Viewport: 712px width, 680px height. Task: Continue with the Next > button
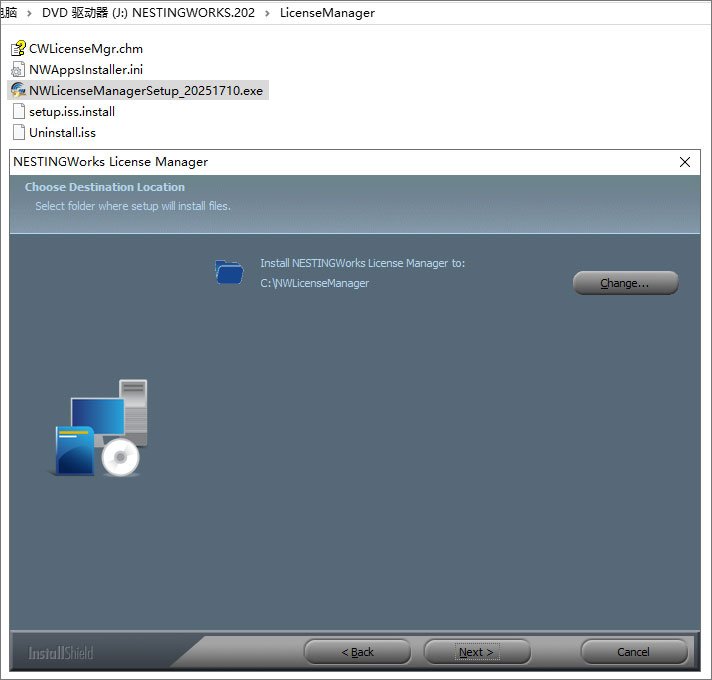pos(477,652)
